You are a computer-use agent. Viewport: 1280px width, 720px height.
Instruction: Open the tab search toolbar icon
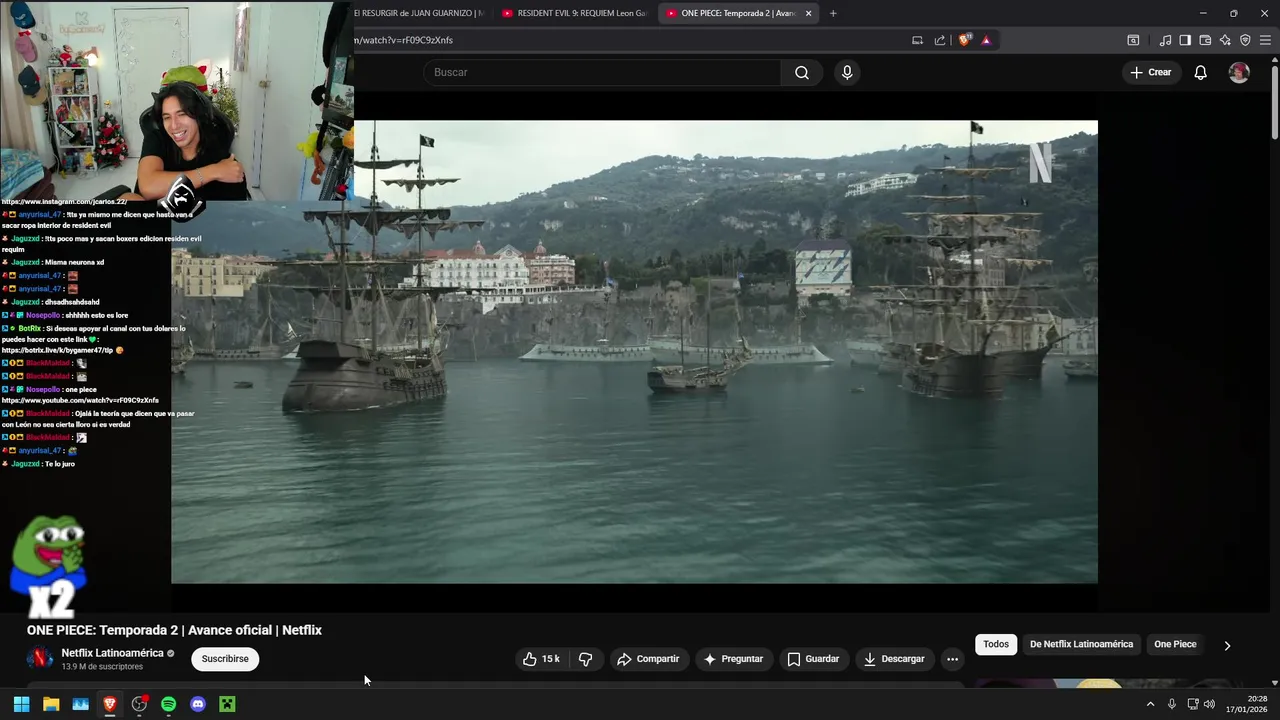(1133, 40)
